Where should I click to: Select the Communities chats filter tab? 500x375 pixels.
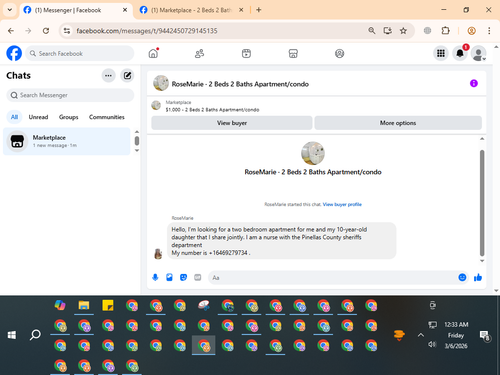click(x=107, y=117)
